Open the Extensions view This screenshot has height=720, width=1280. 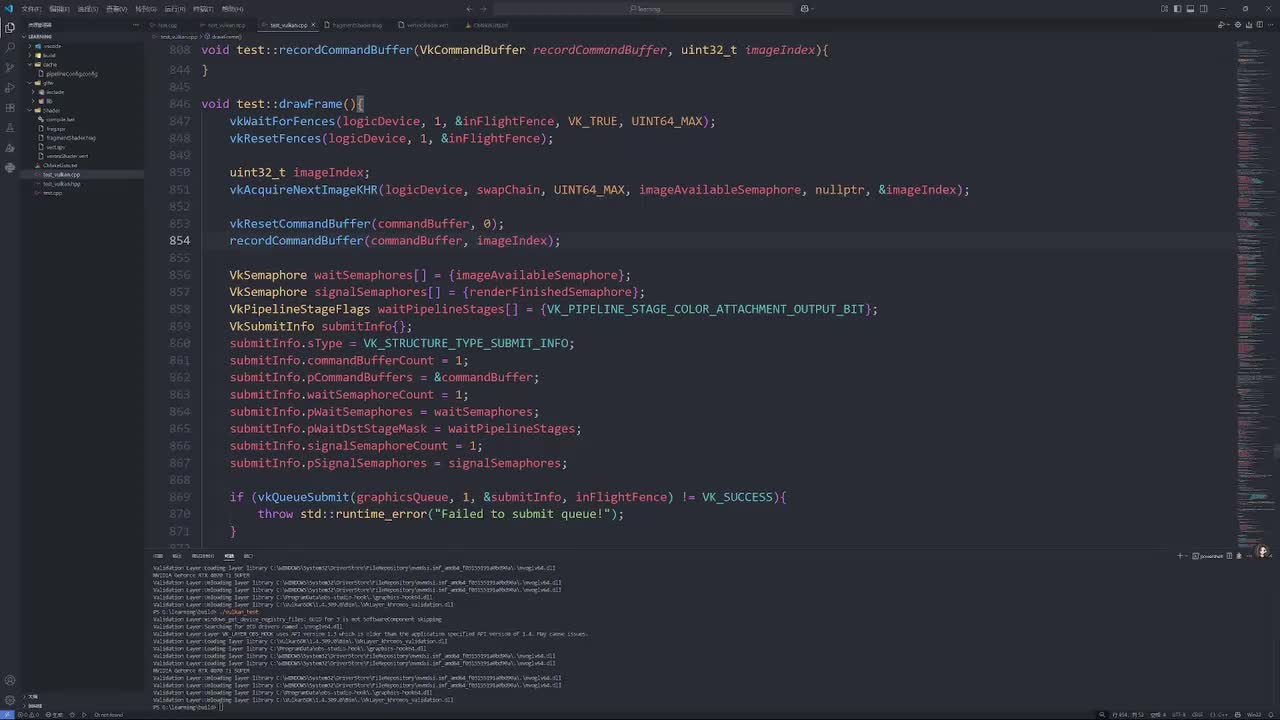click(10, 108)
